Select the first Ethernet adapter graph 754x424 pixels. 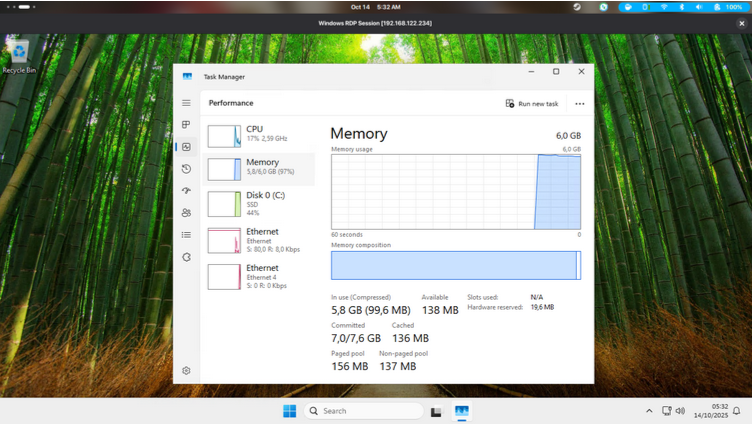(224, 240)
